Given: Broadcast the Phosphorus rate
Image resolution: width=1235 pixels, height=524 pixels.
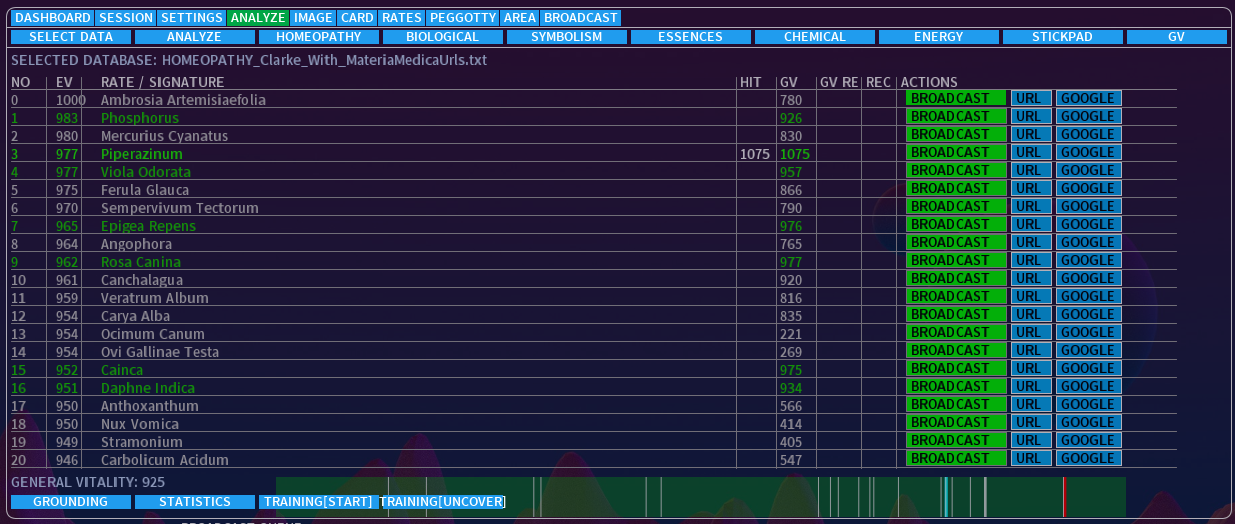Looking at the screenshot, I should click(955, 116).
